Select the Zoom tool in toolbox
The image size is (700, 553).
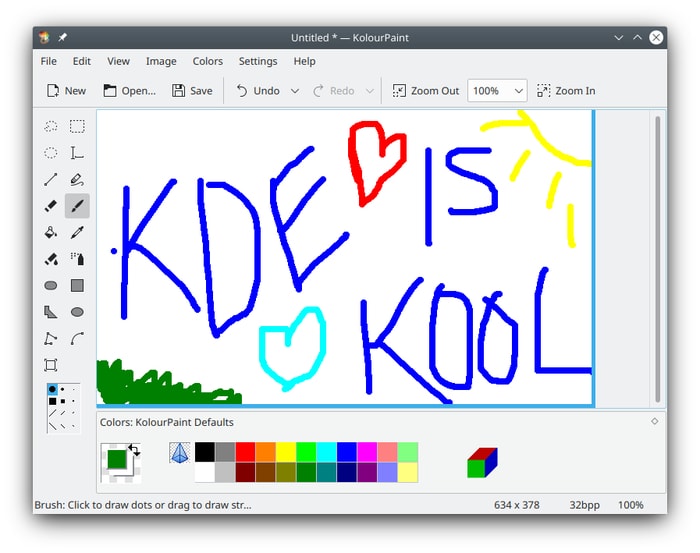pyautogui.click(x=51, y=365)
